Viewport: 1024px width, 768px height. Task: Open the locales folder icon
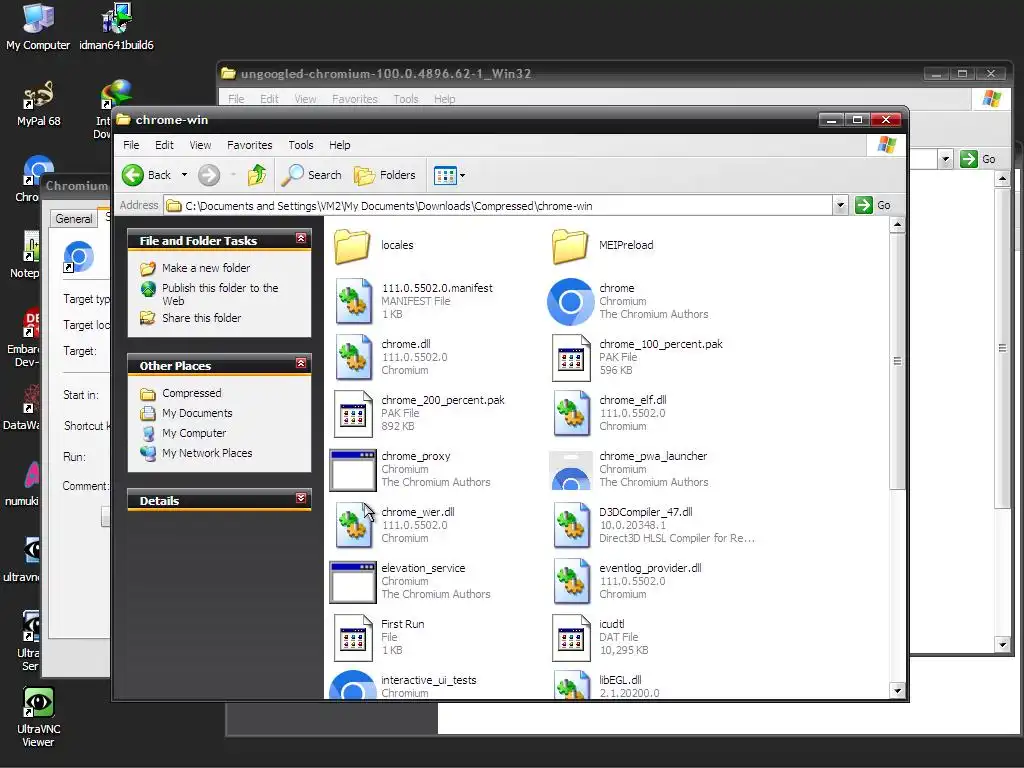click(353, 246)
